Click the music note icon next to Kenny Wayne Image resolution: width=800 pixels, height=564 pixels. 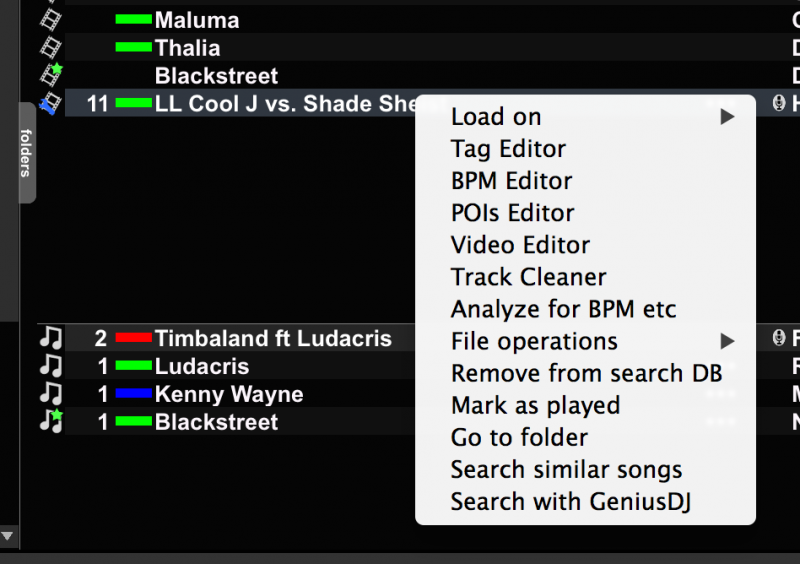(51, 394)
